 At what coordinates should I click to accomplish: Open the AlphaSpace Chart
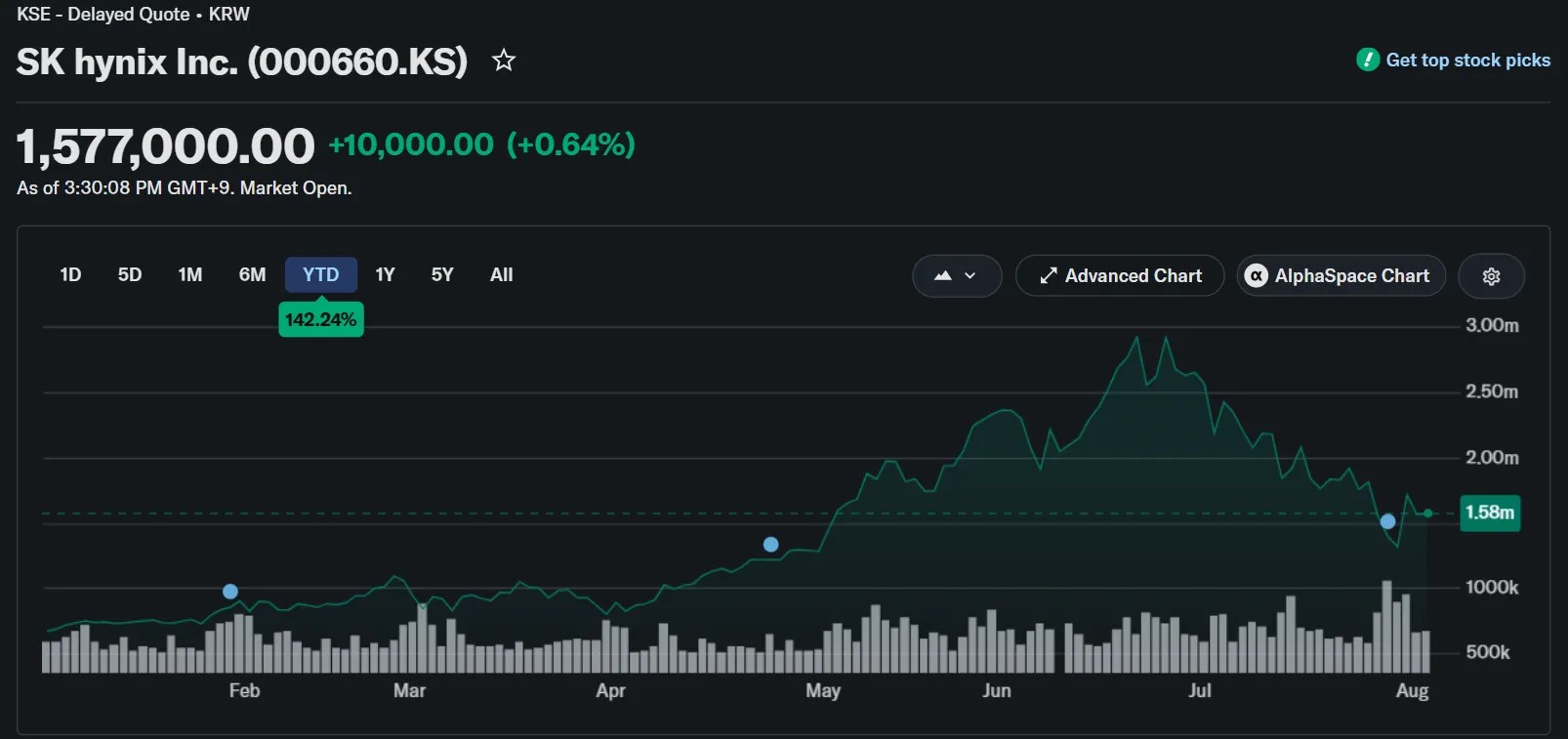[x=1341, y=276]
